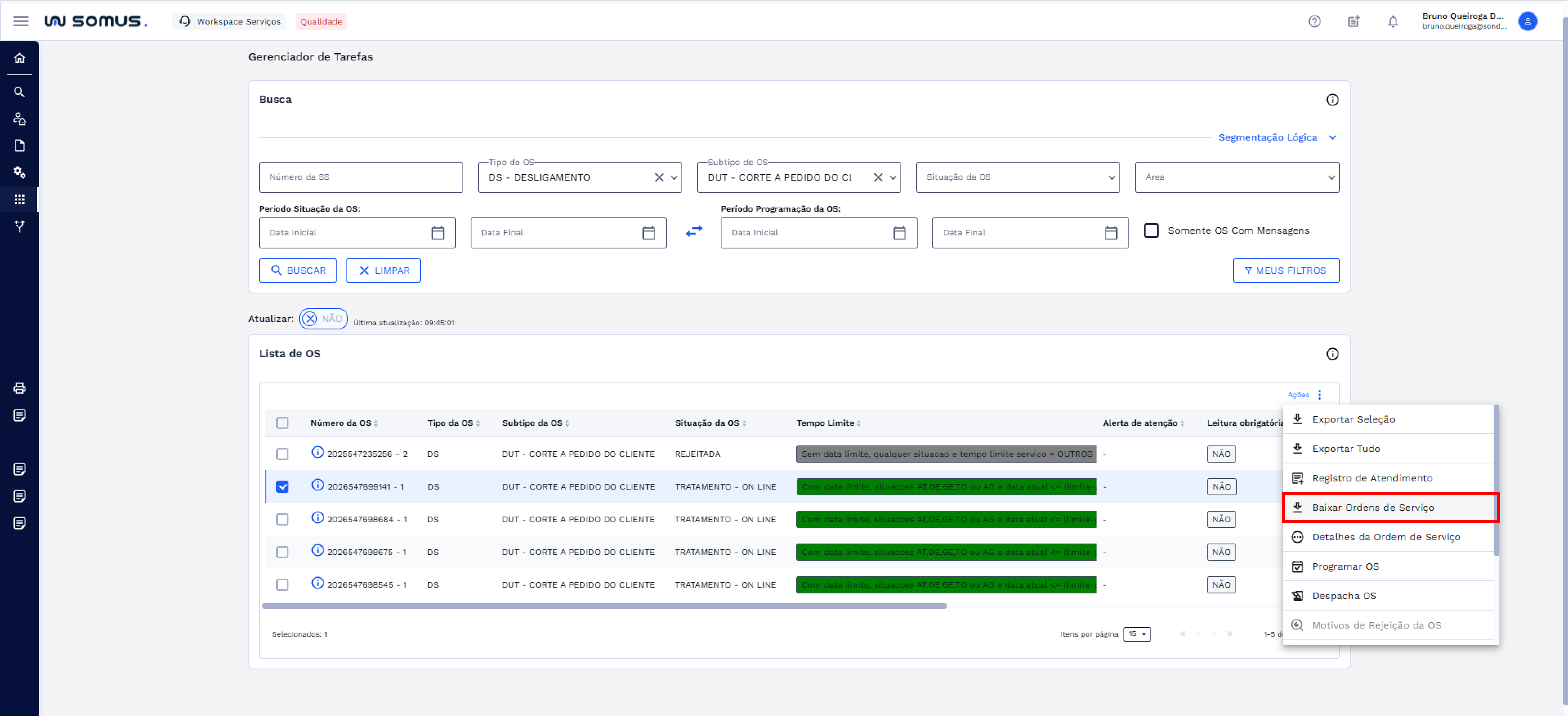Choose Programar OS from actions menu

coord(1389,567)
